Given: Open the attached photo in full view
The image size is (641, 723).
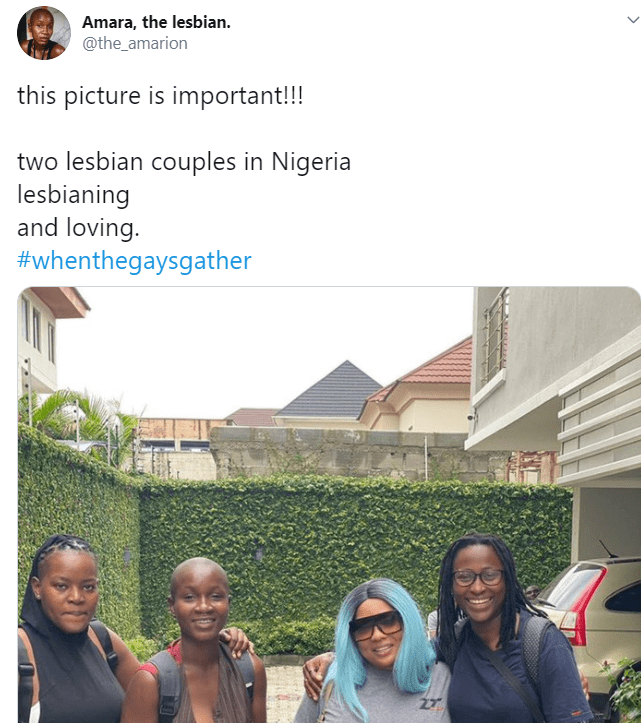Looking at the screenshot, I should (329, 504).
